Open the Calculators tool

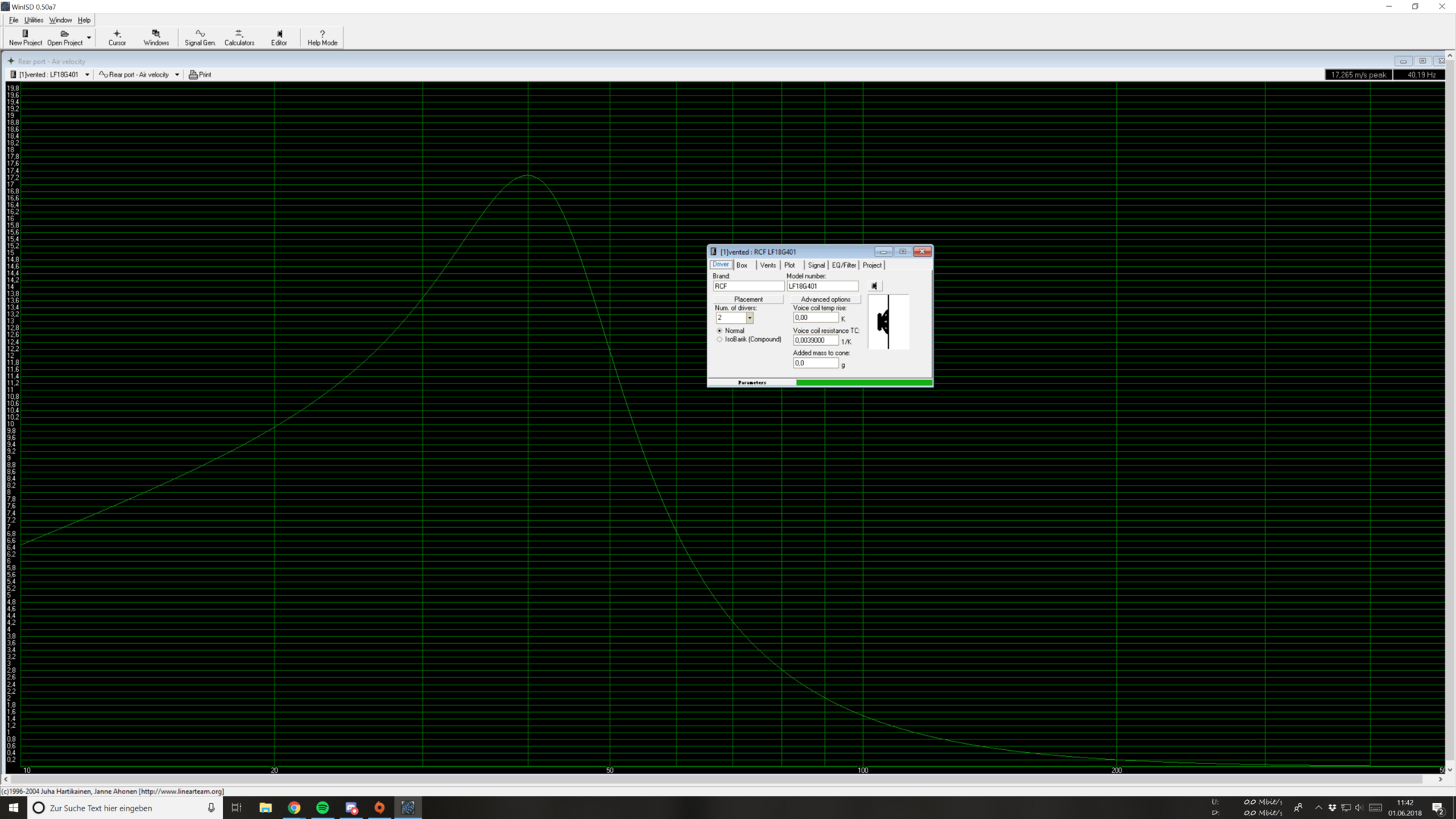239,37
